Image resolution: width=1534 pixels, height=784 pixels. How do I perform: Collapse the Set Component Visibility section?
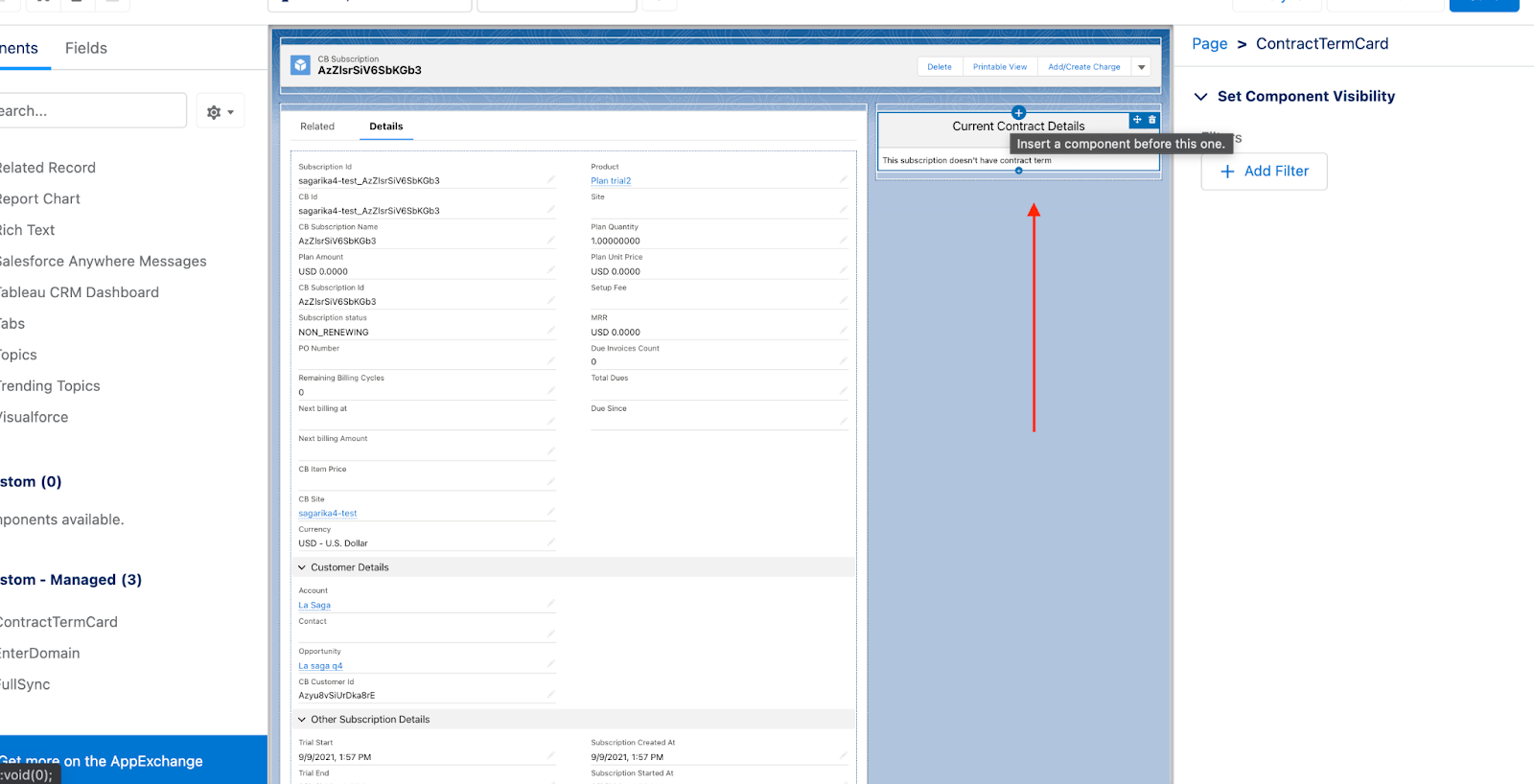1200,97
